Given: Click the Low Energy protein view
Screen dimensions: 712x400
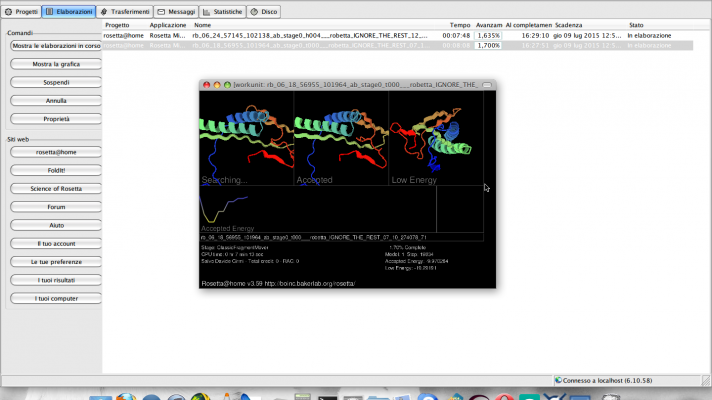Looking at the screenshot, I should click(436, 138).
